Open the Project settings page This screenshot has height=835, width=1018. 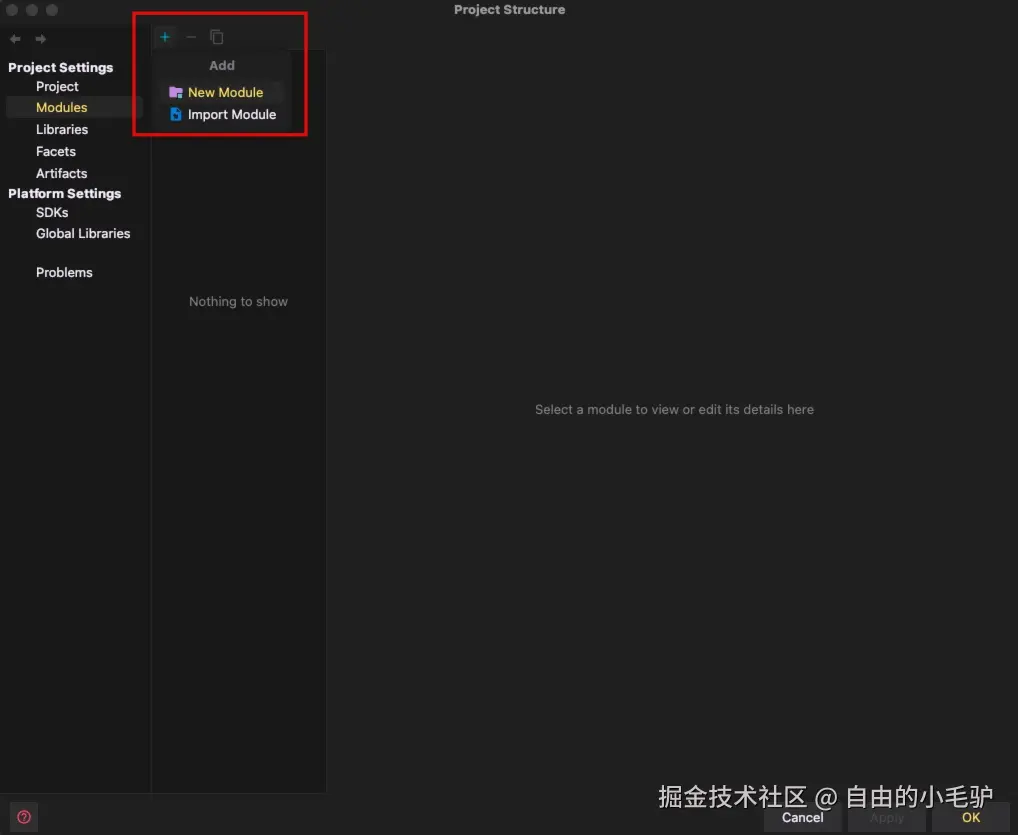pyautogui.click(x=57, y=86)
